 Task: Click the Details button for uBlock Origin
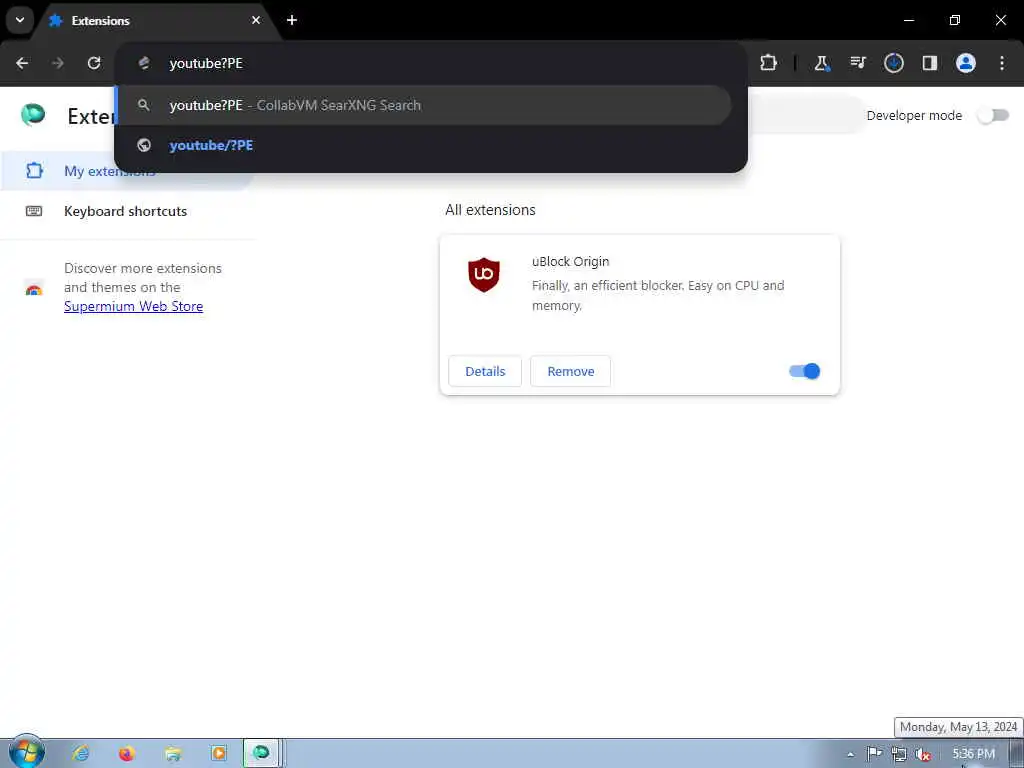pos(485,371)
